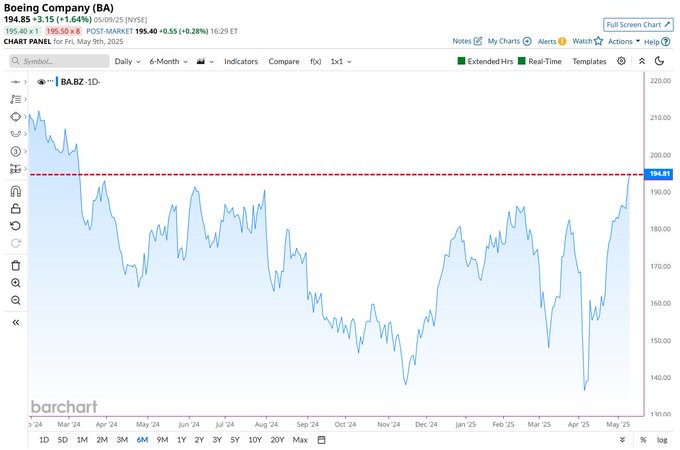The height and width of the screenshot is (450, 680).
Task: Click the trash delete drawings icon
Action: pyautogui.click(x=16, y=265)
